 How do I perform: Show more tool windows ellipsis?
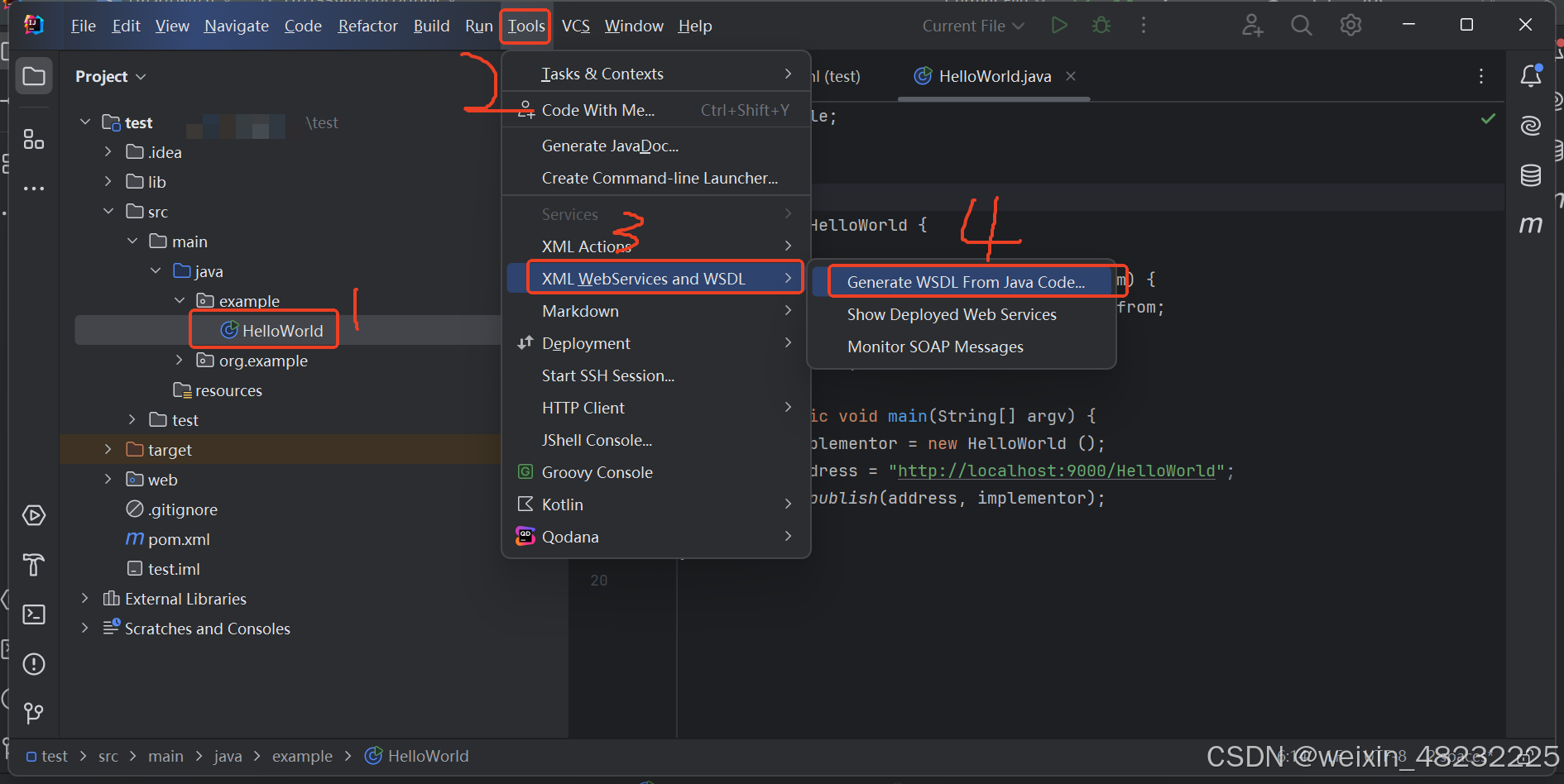tap(34, 189)
